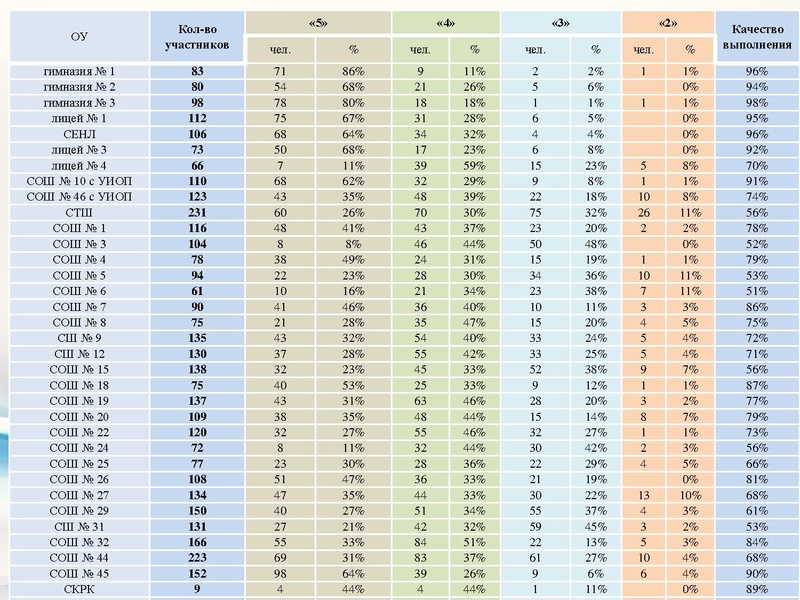Select the Кол-во участников header cell
The height and width of the screenshot is (600, 800).
click(197, 37)
